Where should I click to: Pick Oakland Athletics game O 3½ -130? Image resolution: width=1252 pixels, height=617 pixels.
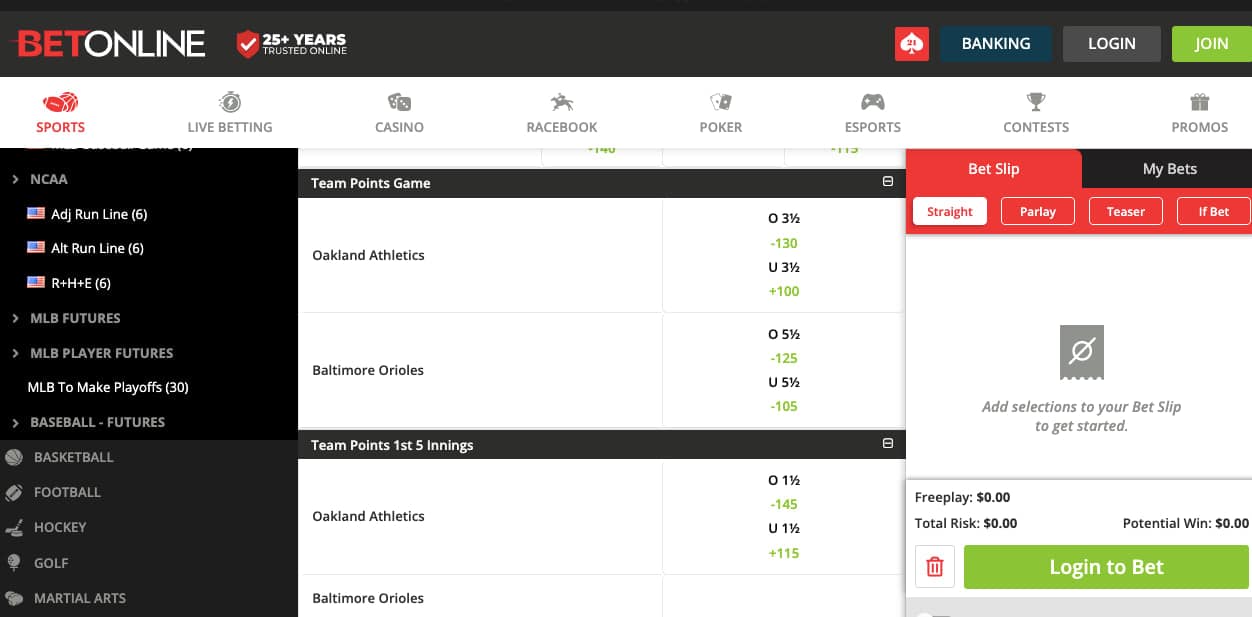[784, 231]
